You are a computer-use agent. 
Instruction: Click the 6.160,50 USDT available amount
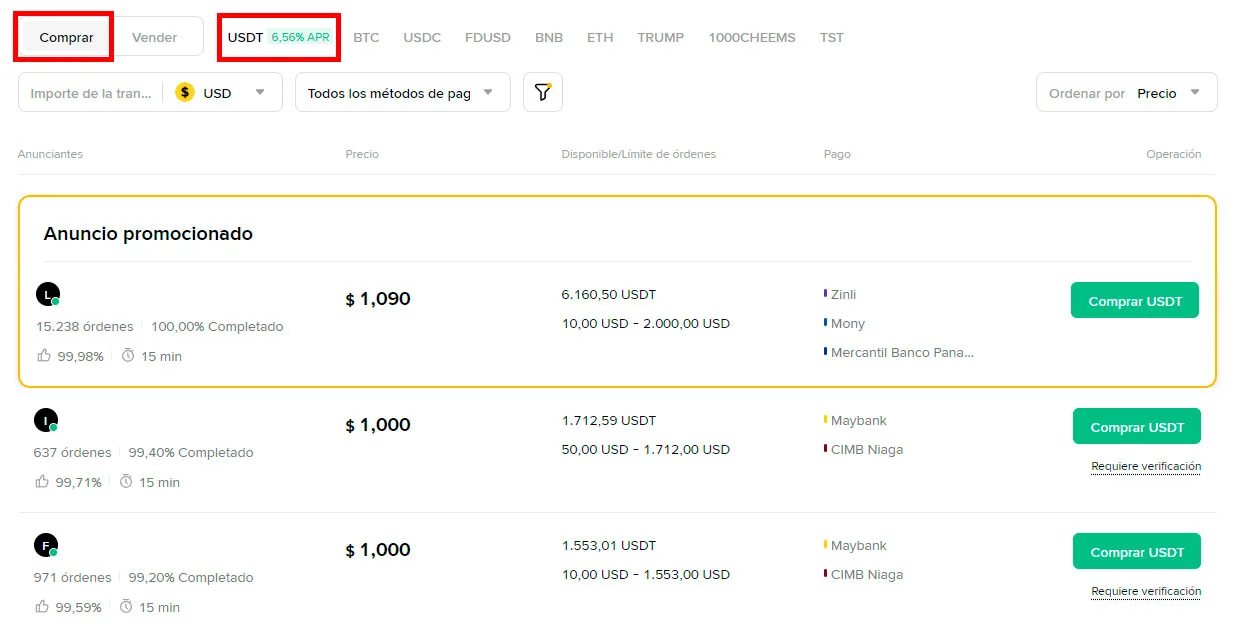coord(609,294)
